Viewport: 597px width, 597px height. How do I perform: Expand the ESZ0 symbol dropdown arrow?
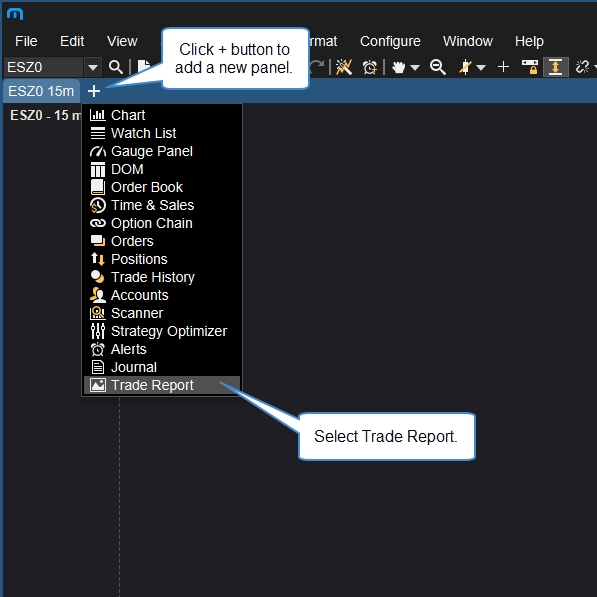pos(93,67)
